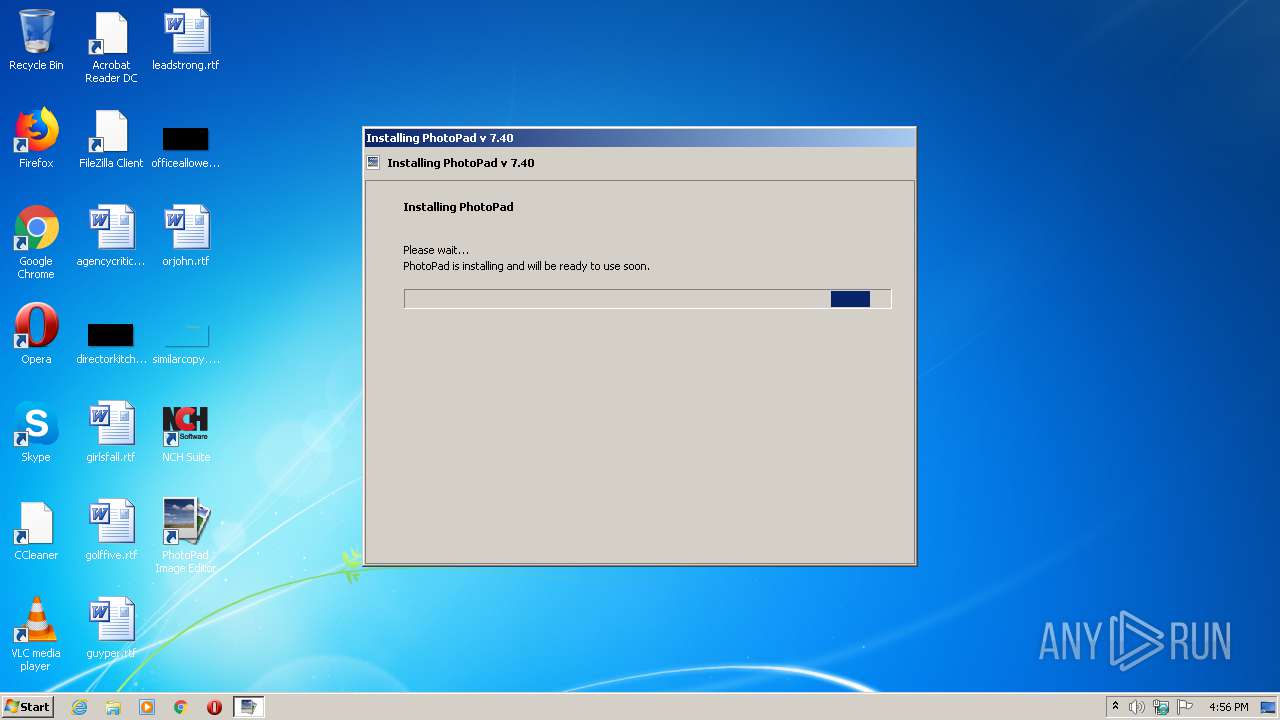Open Action Center flag icon

1185,707
